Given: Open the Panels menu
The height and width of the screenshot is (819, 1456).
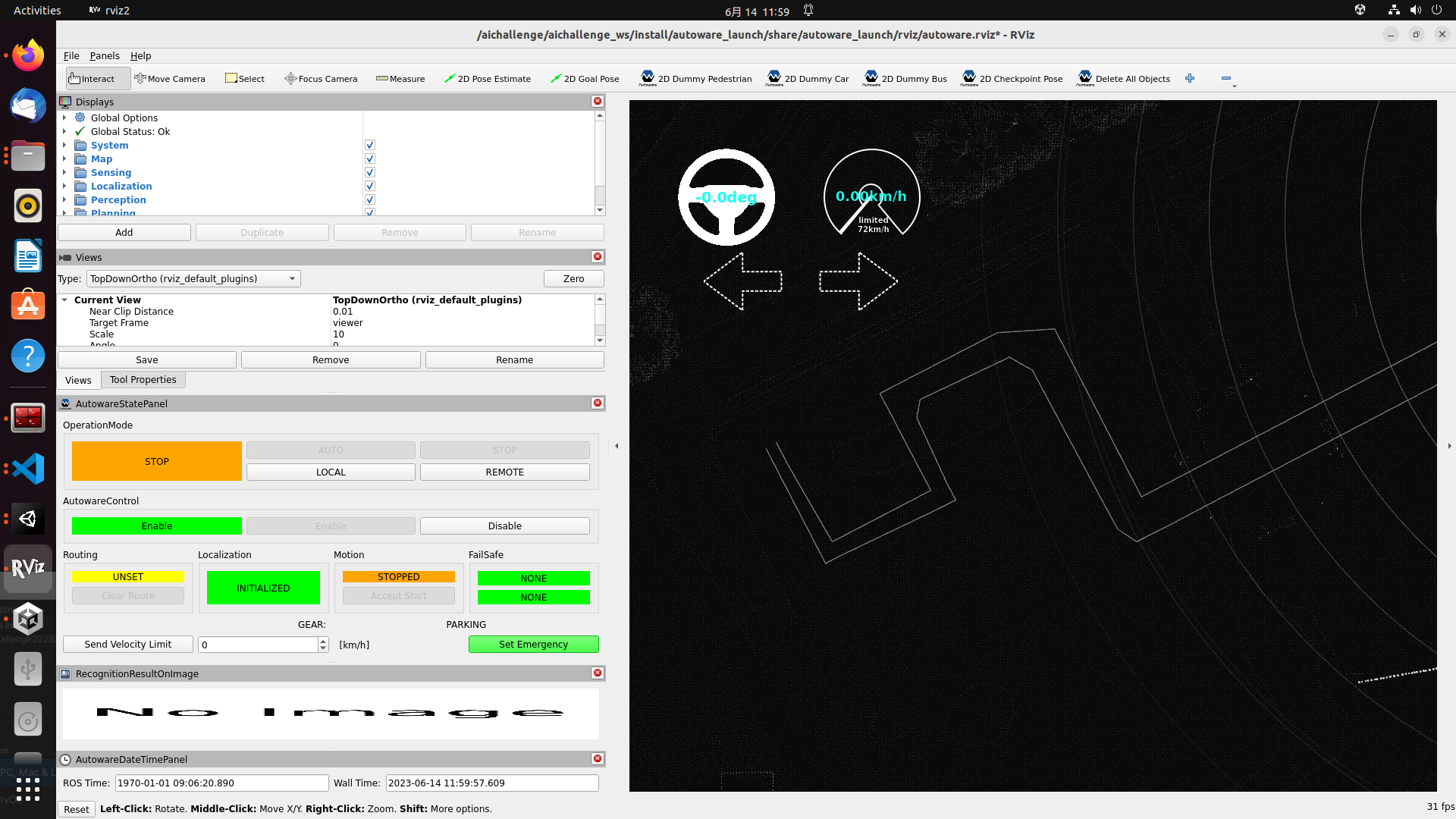Looking at the screenshot, I should pyautogui.click(x=105, y=56).
